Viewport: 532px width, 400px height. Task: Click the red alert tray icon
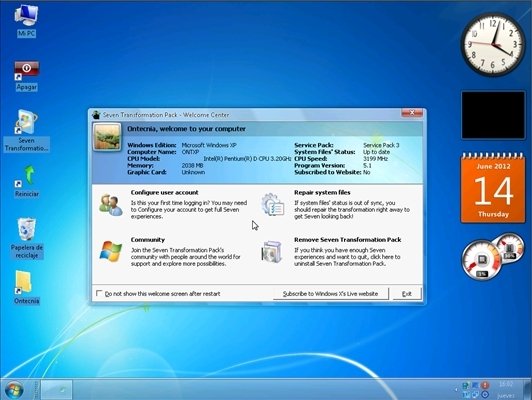point(485,385)
